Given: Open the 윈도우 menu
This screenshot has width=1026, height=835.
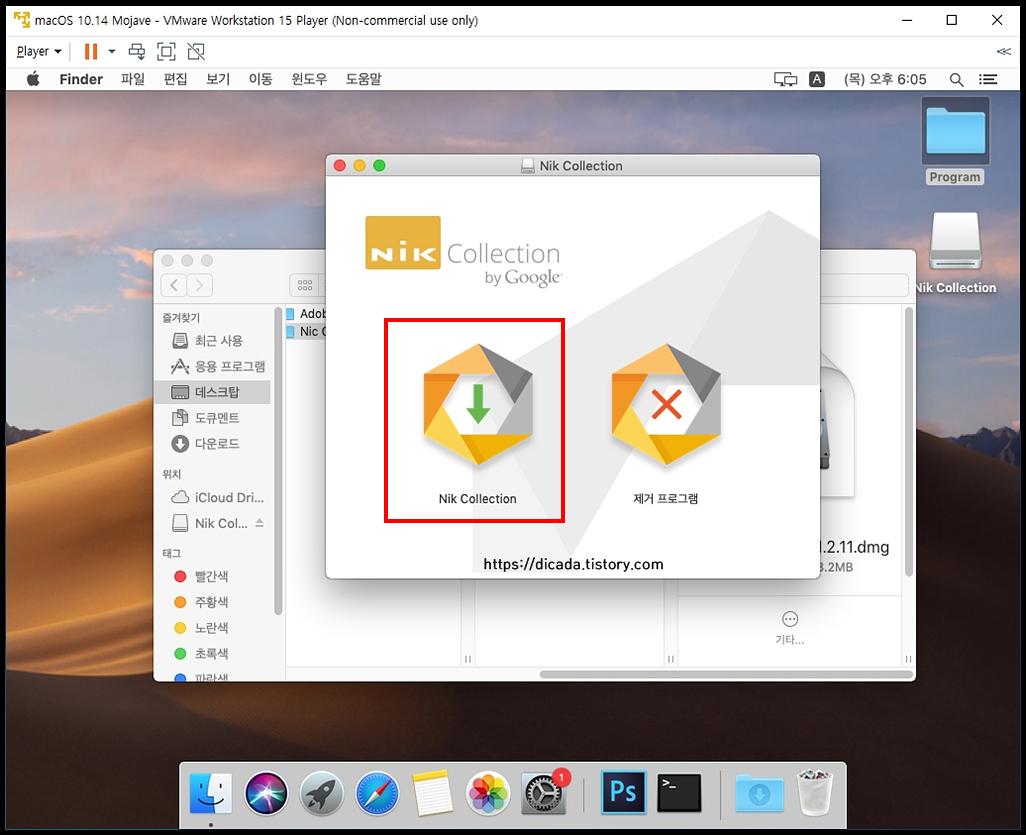Looking at the screenshot, I should [309, 79].
